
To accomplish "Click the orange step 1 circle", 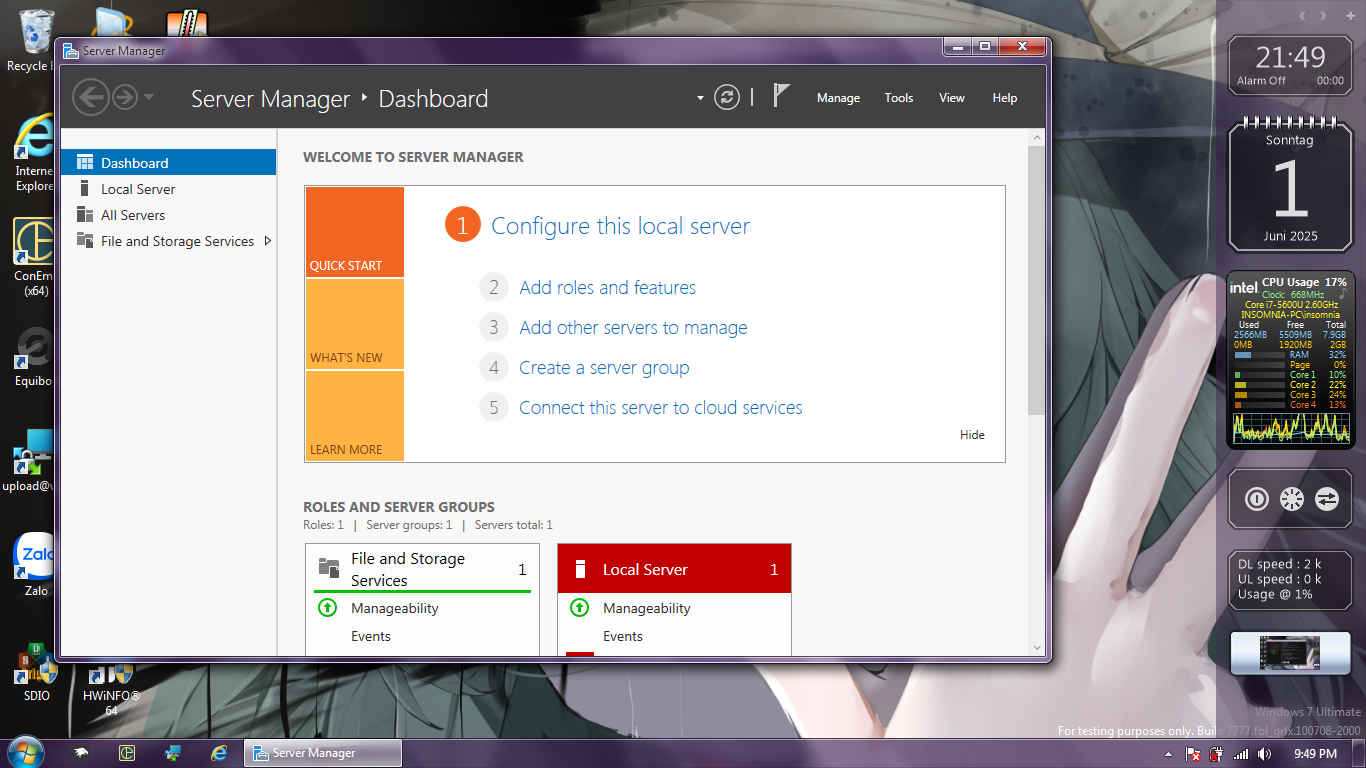I will point(462,226).
